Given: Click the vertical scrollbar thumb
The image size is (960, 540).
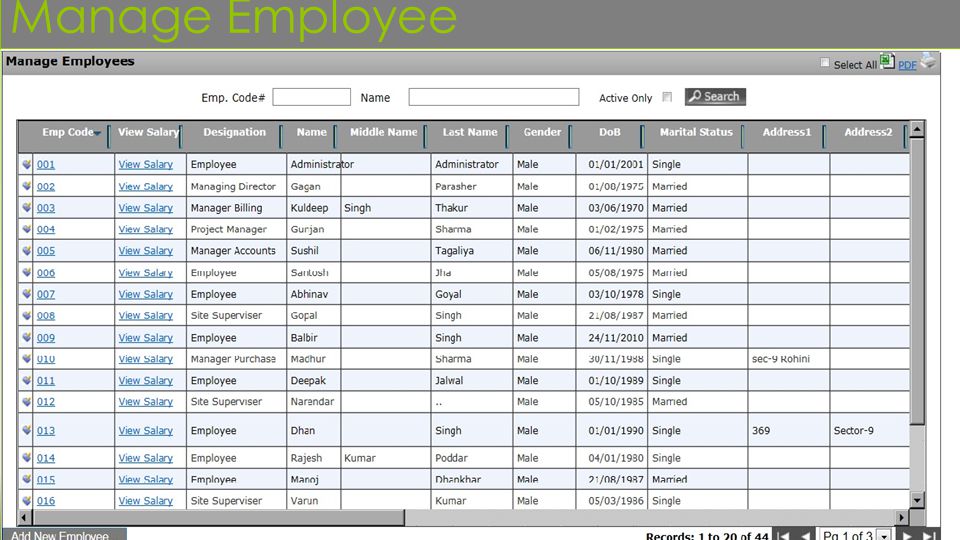Looking at the screenshot, I should point(917,281).
